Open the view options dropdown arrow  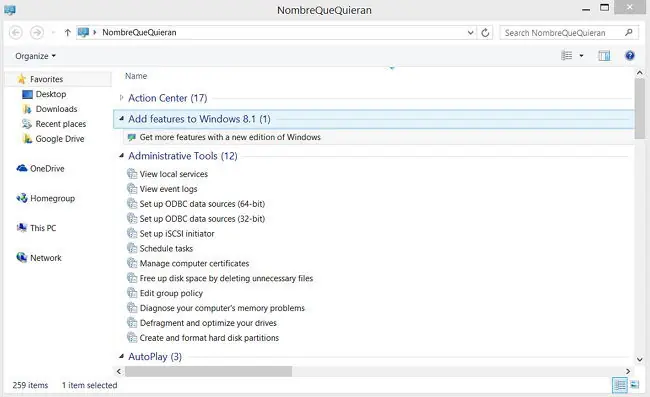coord(581,56)
